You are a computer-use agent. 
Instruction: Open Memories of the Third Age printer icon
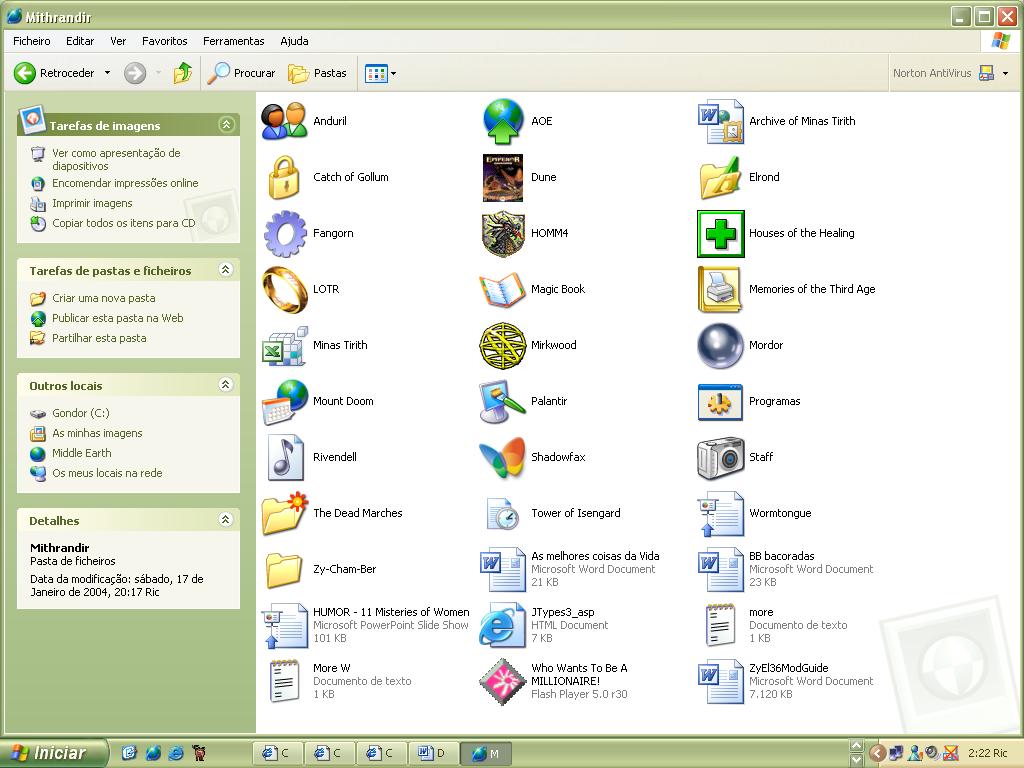tap(720, 289)
